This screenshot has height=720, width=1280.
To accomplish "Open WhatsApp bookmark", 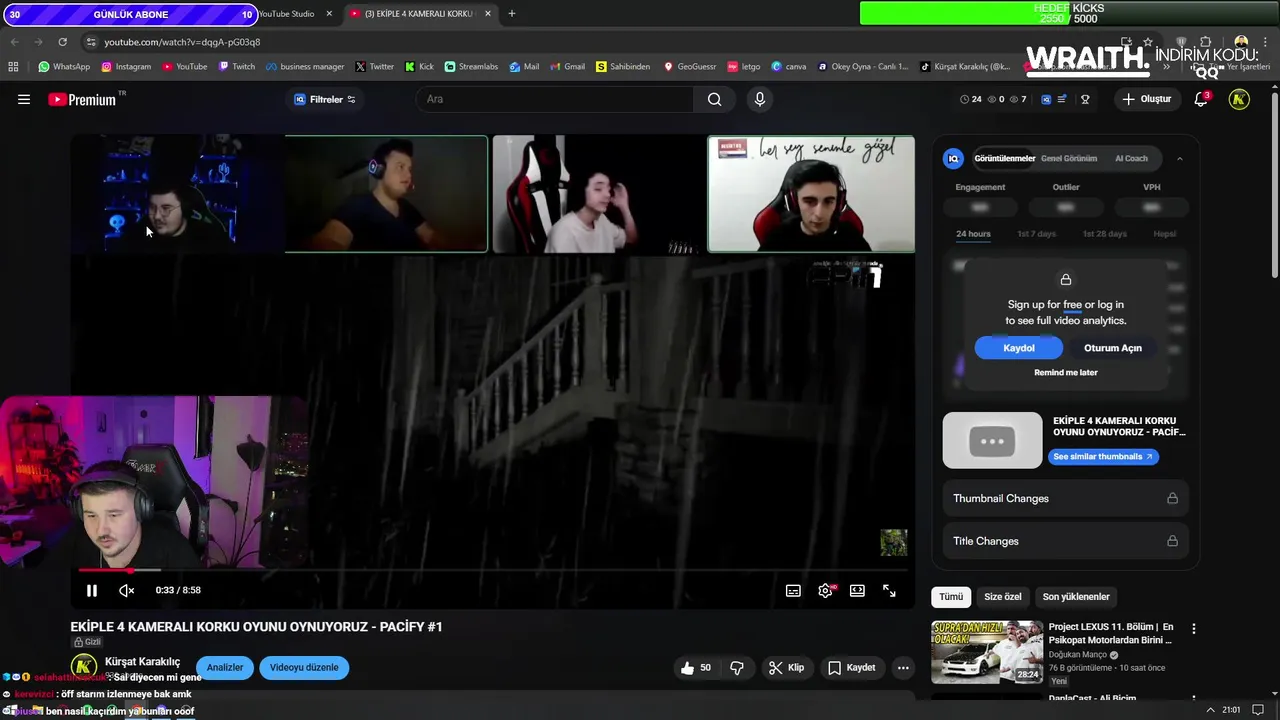I will (x=64, y=67).
